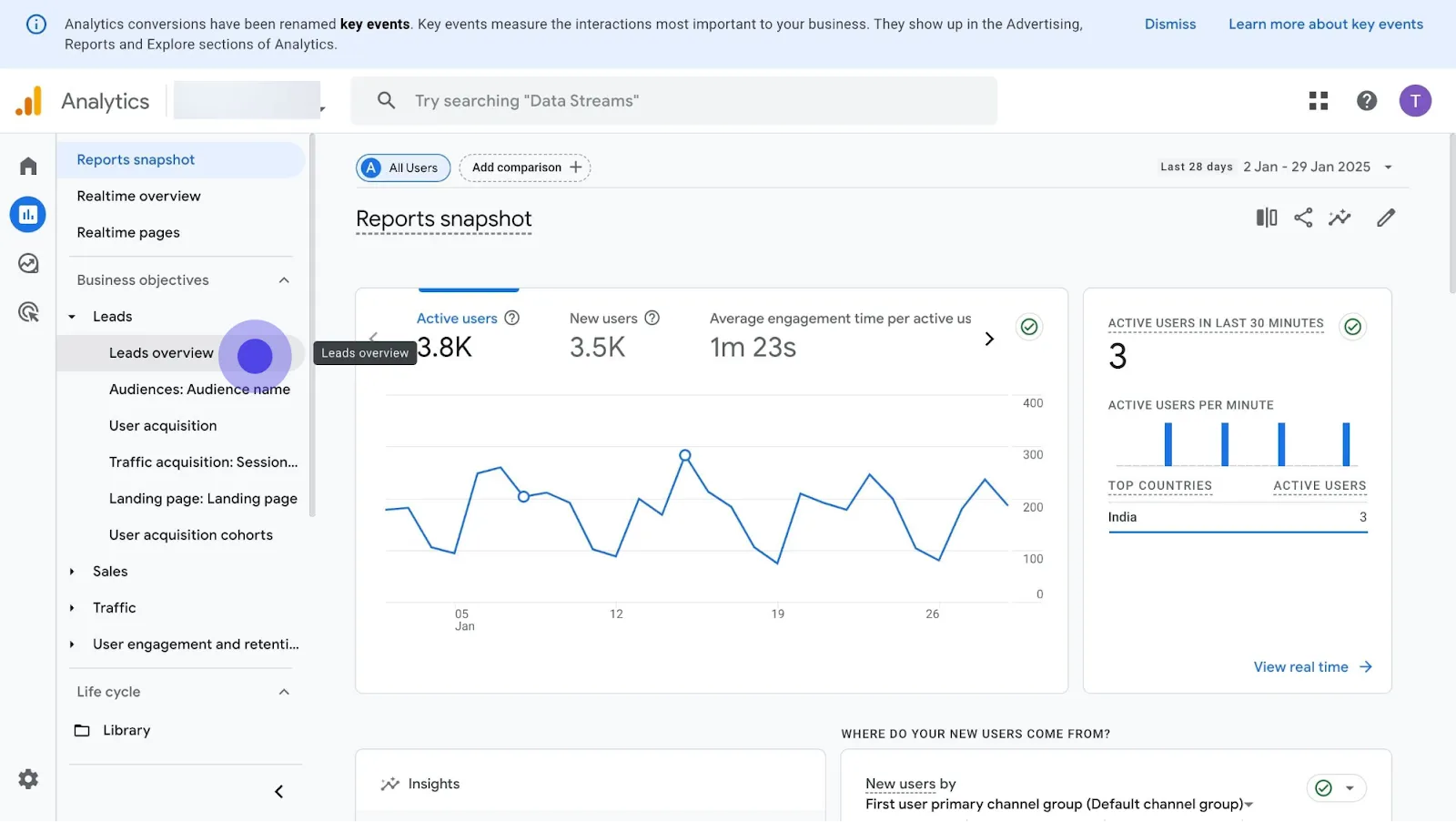This screenshot has width=1456, height=822.
Task: Click the Add comparison button
Action: pos(525,167)
